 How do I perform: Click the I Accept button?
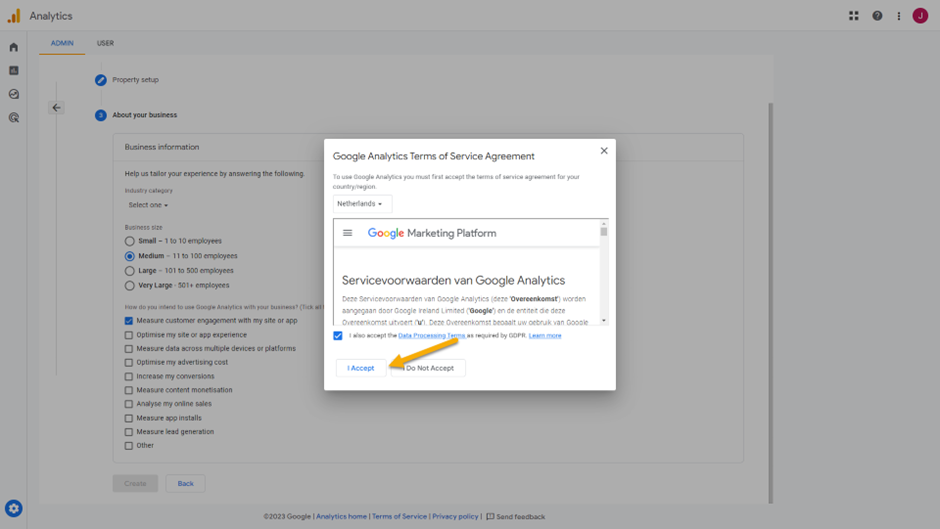[360, 368]
